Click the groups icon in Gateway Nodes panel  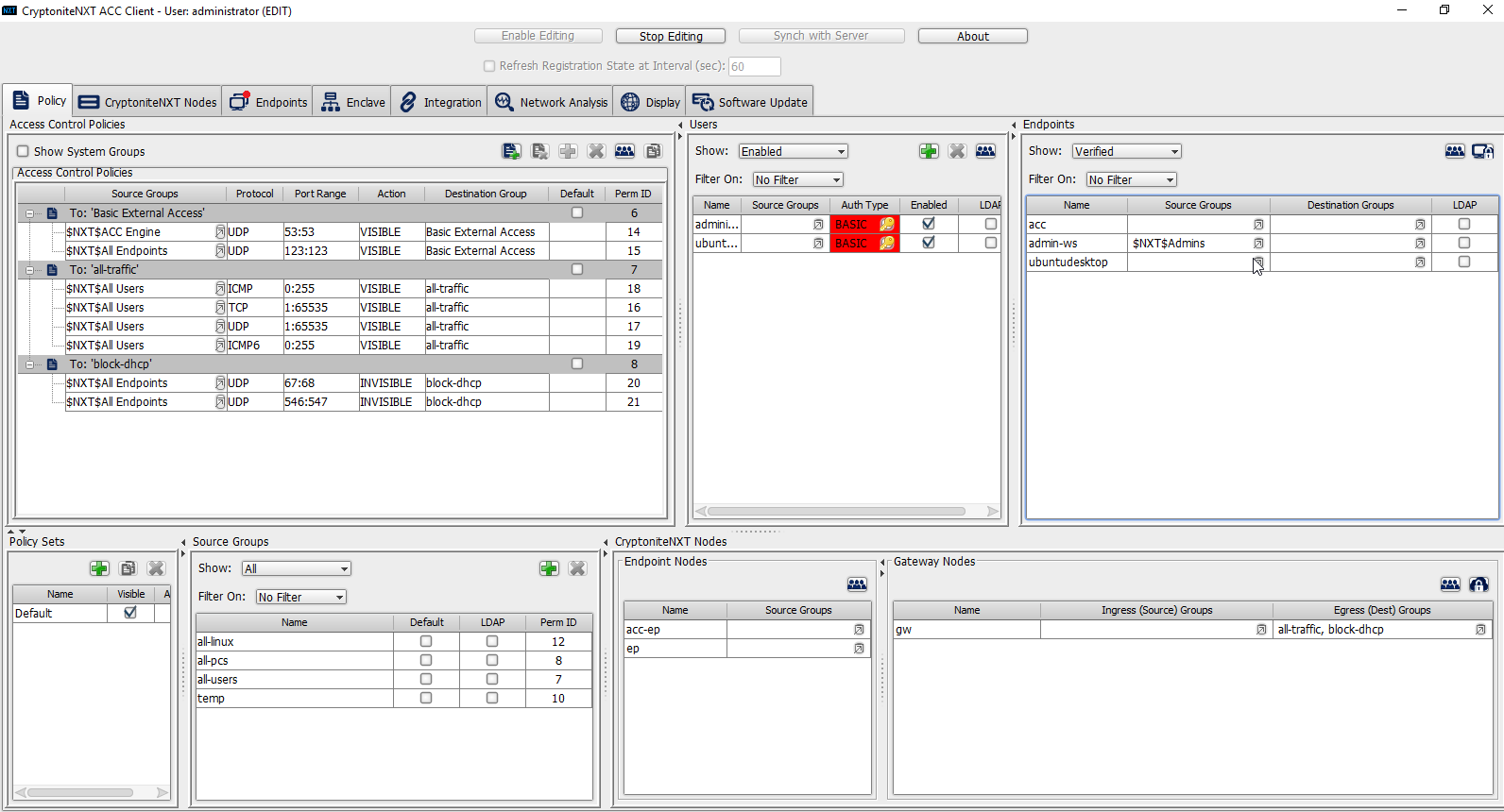point(1450,584)
